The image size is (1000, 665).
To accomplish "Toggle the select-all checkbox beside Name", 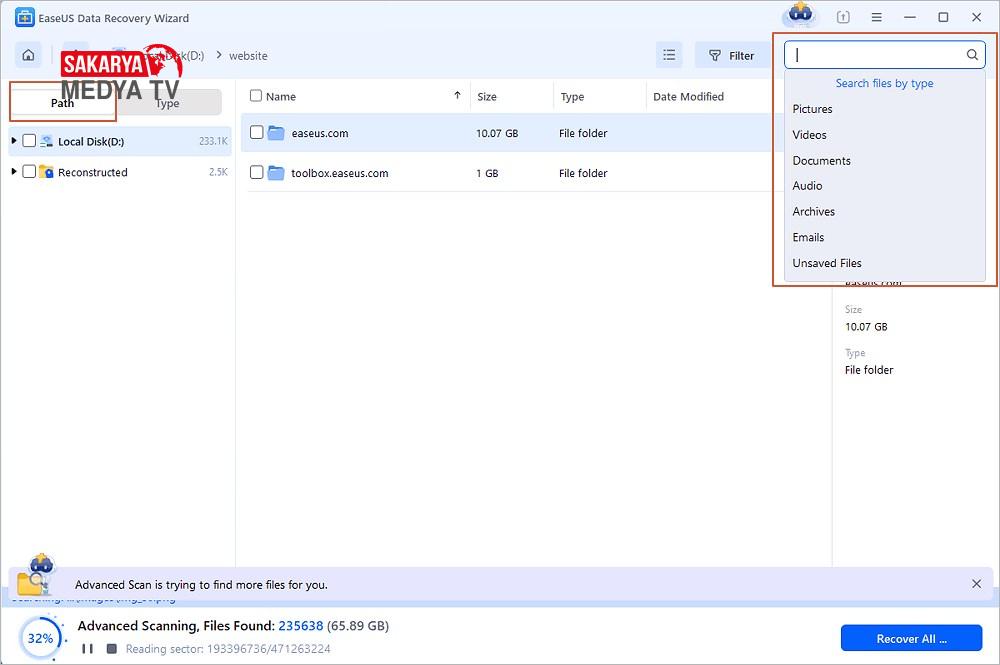I will coord(256,96).
